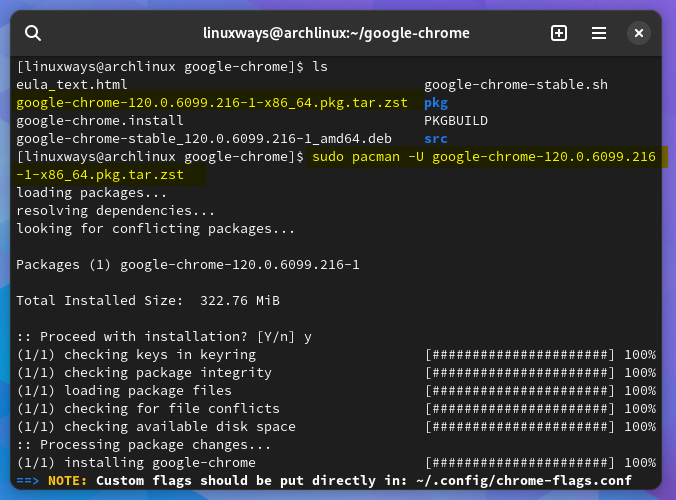Click the progress bar for checking package integrity
Image resolution: width=676 pixels, height=500 pixels.
click(x=520, y=373)
